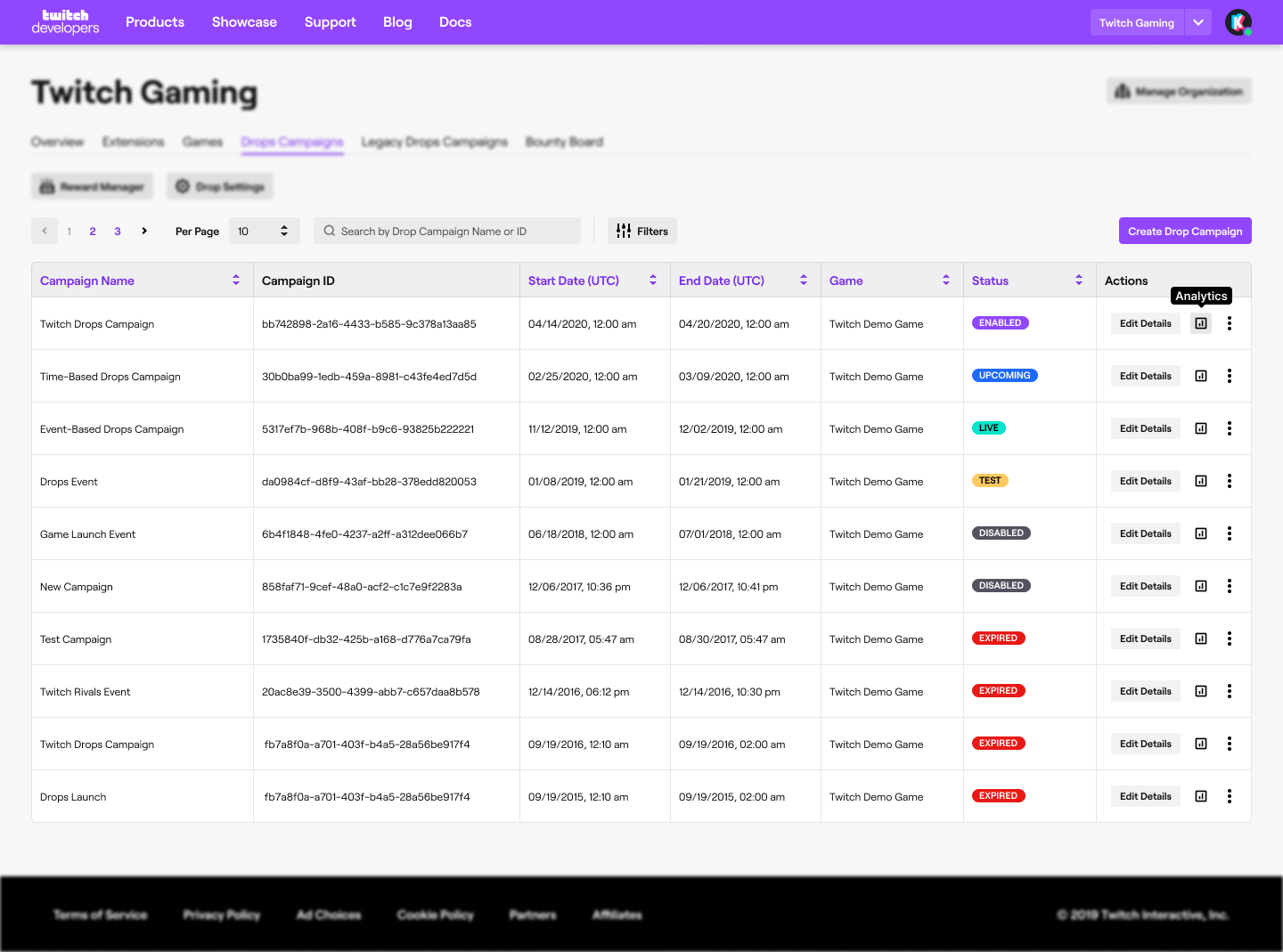Go to next page of campaigns

click(x=144, y=231)
